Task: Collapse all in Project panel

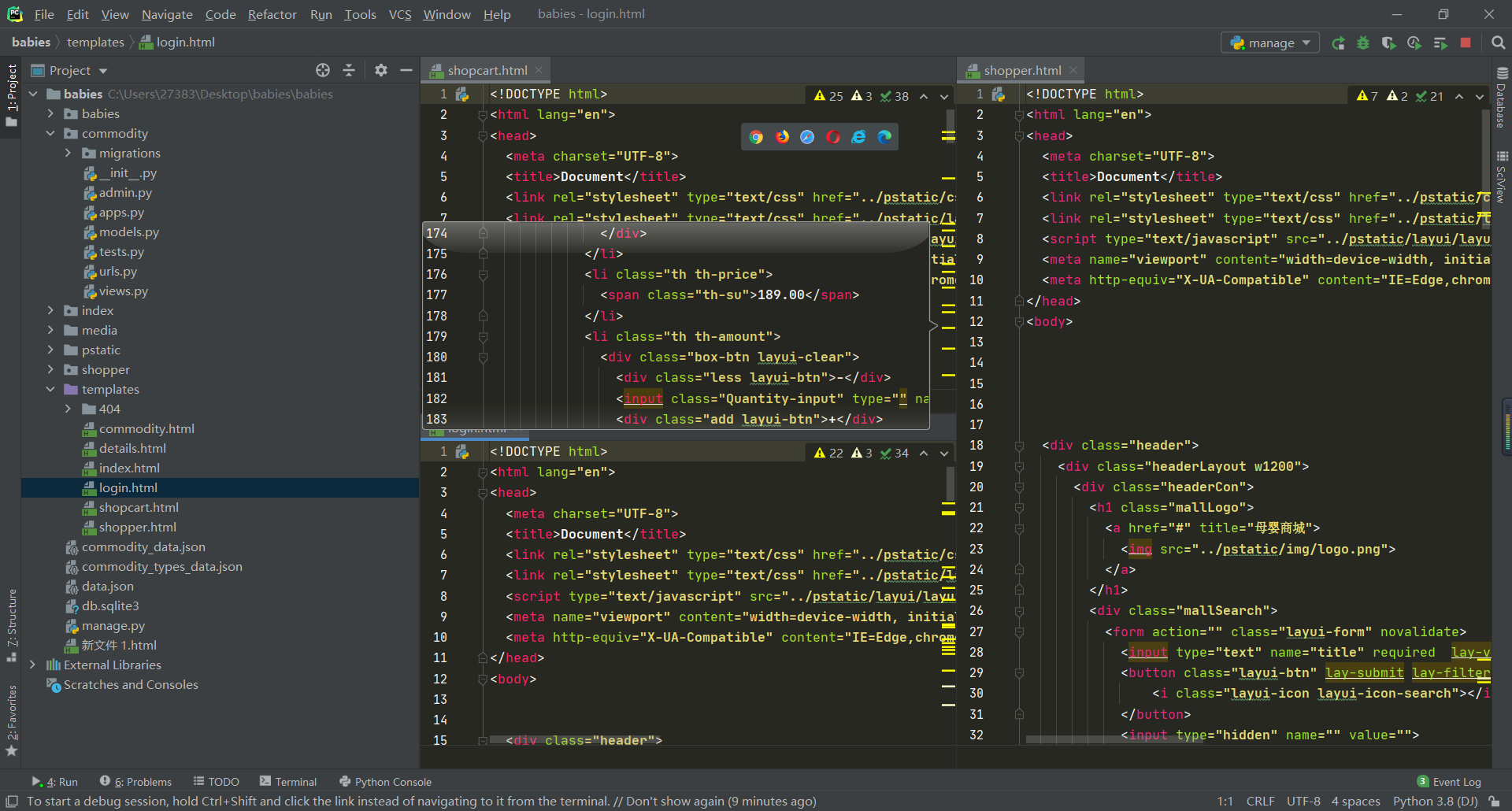Action: point(349,70)
